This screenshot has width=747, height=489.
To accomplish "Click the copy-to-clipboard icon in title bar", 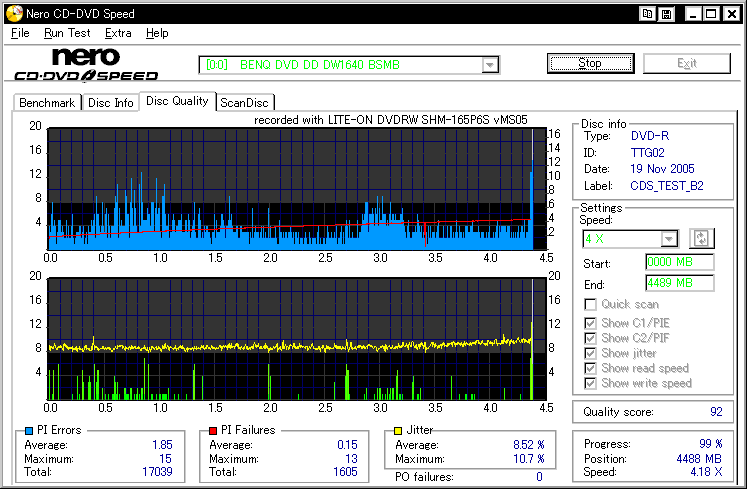I will coord(648,14).
